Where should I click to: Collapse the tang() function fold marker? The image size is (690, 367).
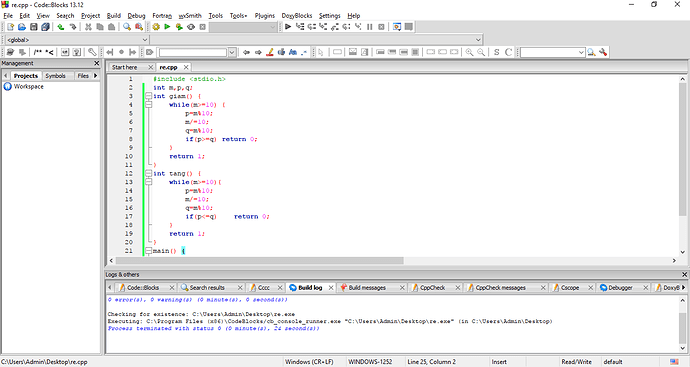149,173
